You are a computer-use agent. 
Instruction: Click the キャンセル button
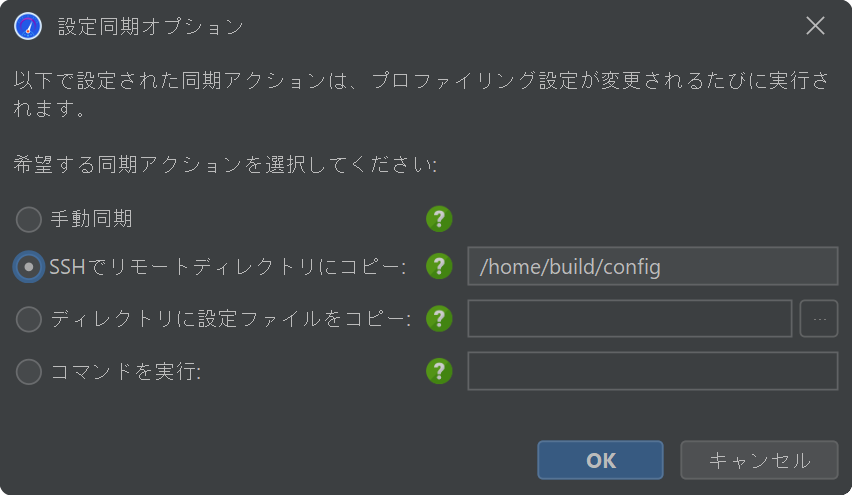click(x=759, y=460)
